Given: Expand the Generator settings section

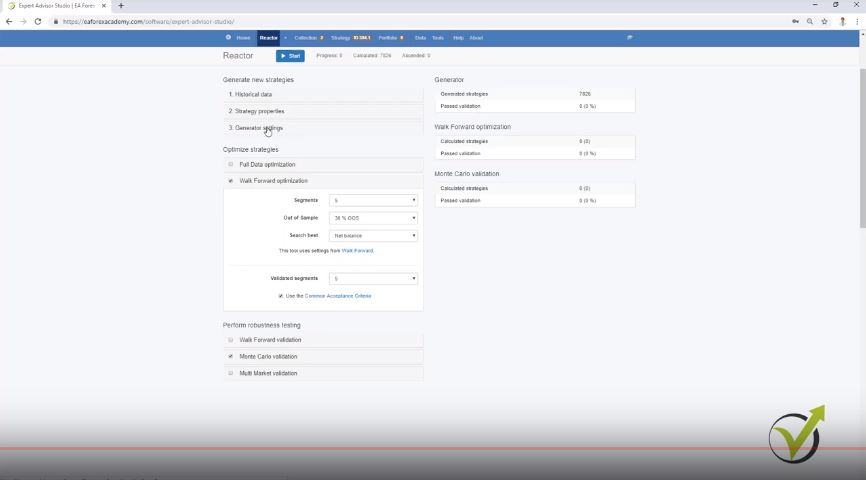Looking at the screenshot, I should [260, 128].
